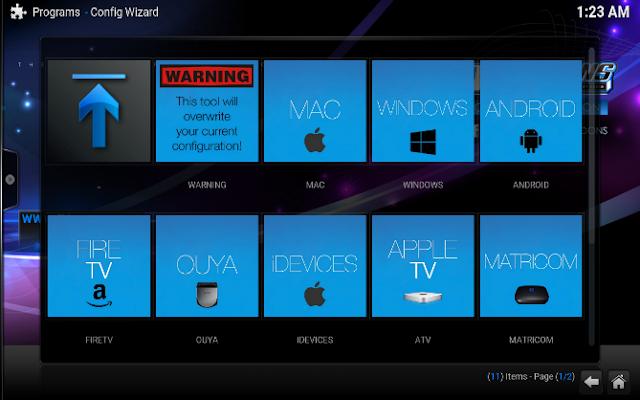
Task: Select the WINDOWS configuration tile
Action: [x=423, y=111]
